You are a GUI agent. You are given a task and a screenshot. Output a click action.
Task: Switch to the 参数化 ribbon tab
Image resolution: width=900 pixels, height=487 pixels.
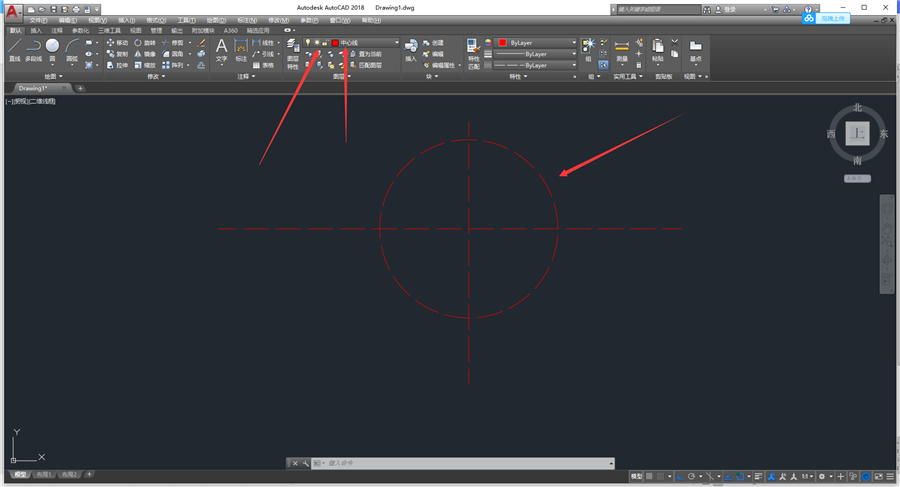tap(80, 30)
